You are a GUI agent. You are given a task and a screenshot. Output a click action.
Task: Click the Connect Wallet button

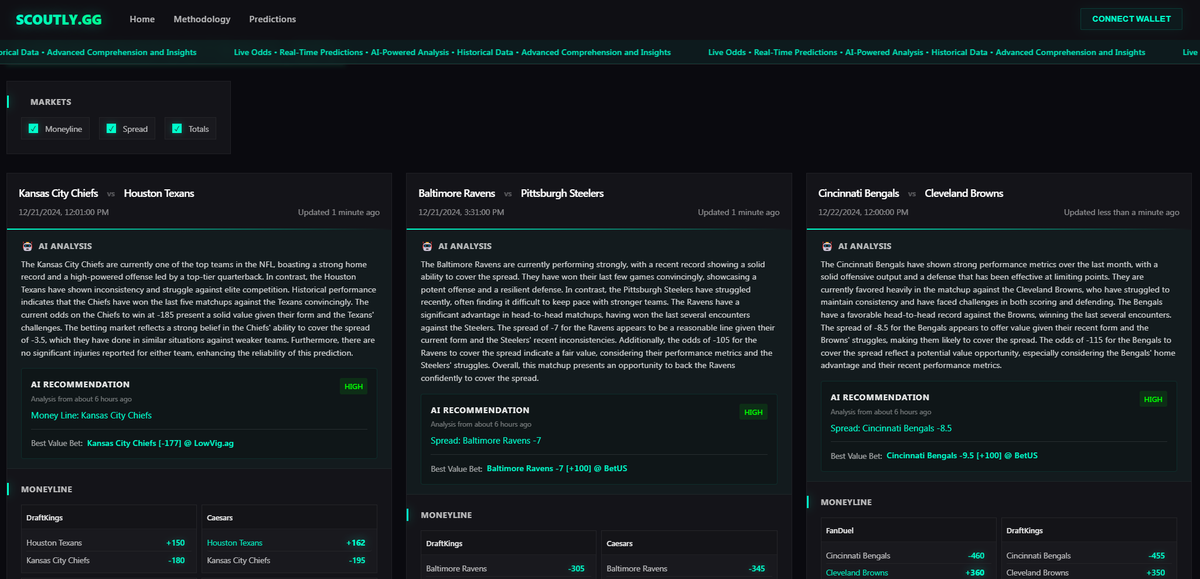point(1131,19)
